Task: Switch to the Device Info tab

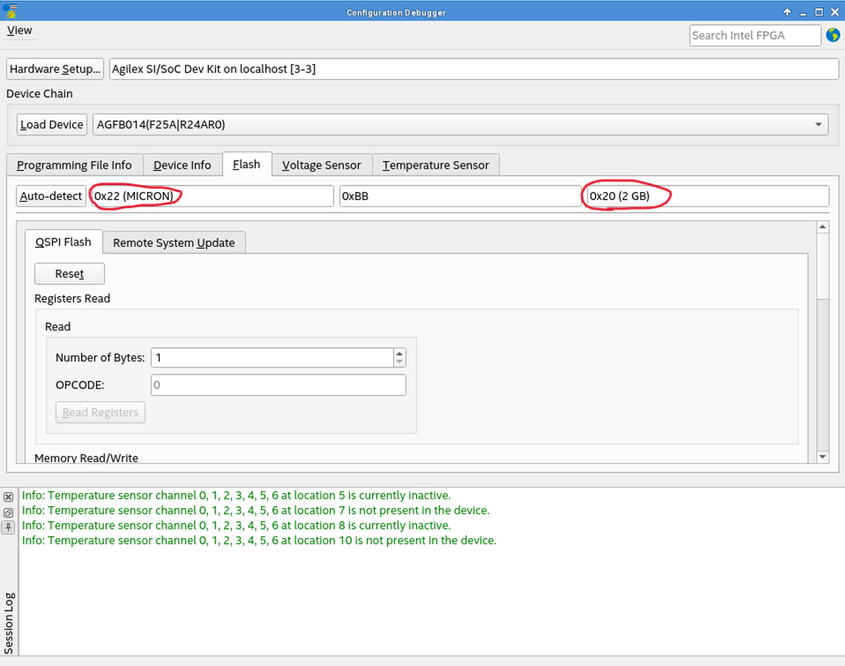Action: pyautogui.click(x=182, y=165)
